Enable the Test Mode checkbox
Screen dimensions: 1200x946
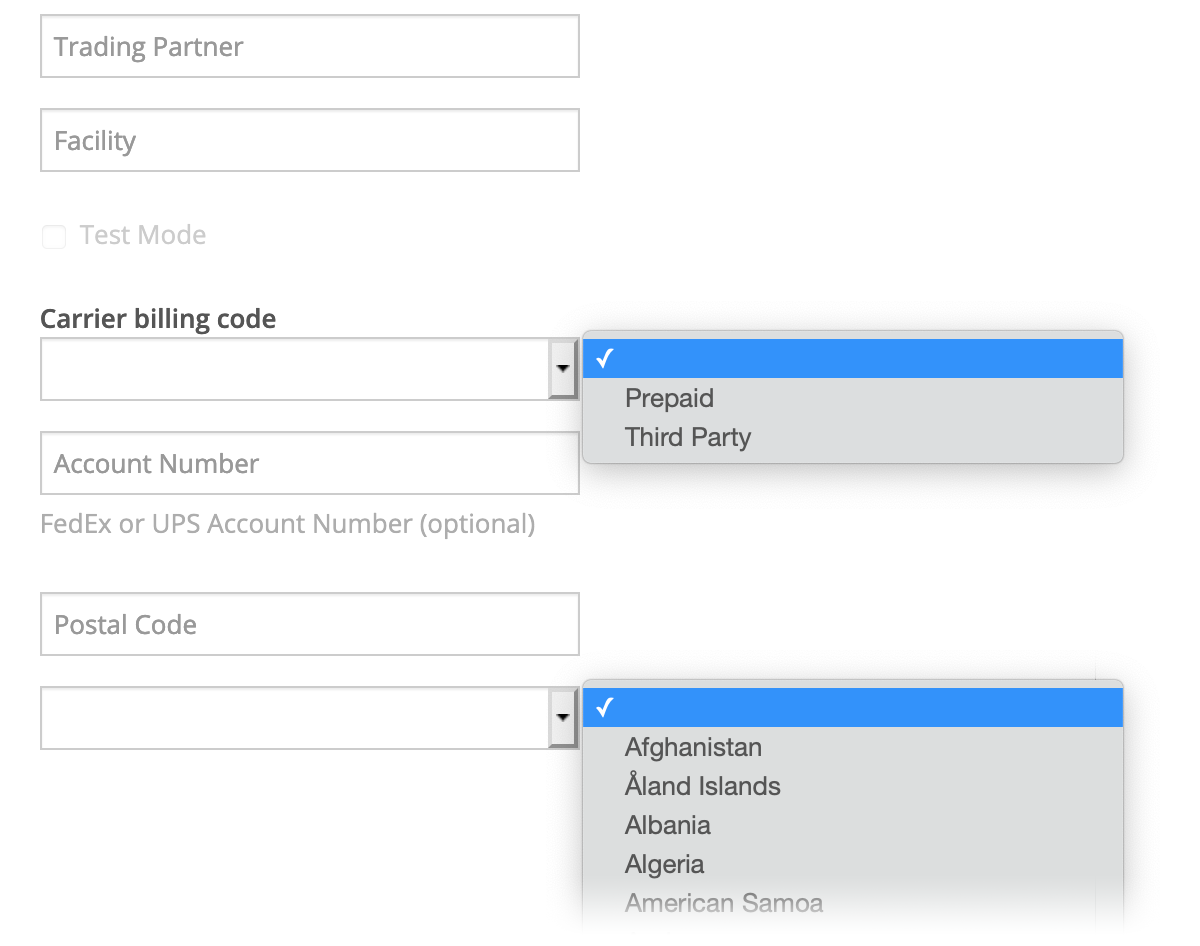click(54, 237)
